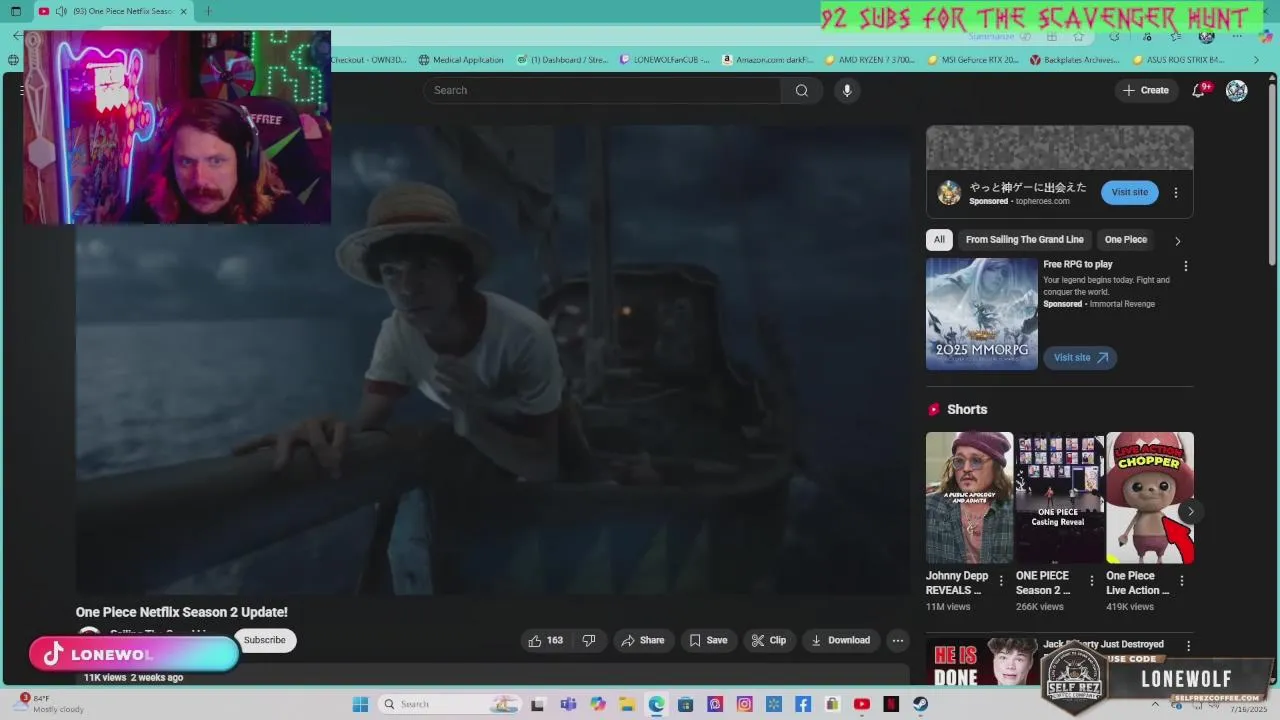1280x720 pixels.
Task: Clip the video with the scissors button
Action: (769, 640)
